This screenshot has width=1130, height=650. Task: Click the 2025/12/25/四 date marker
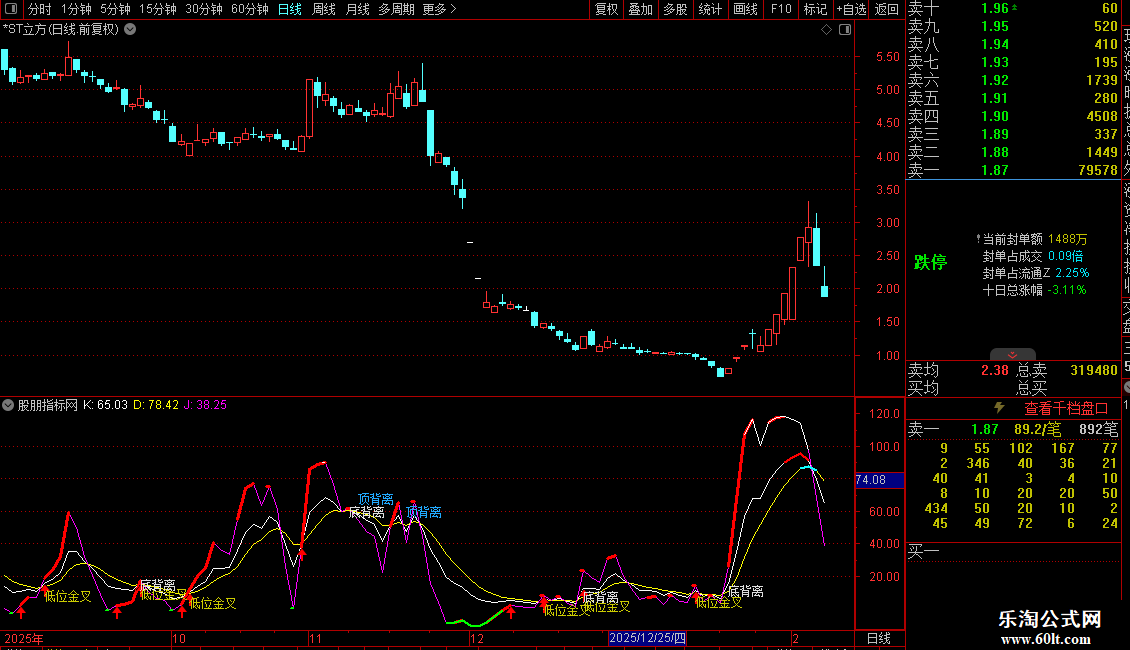(x=647, y=638)
